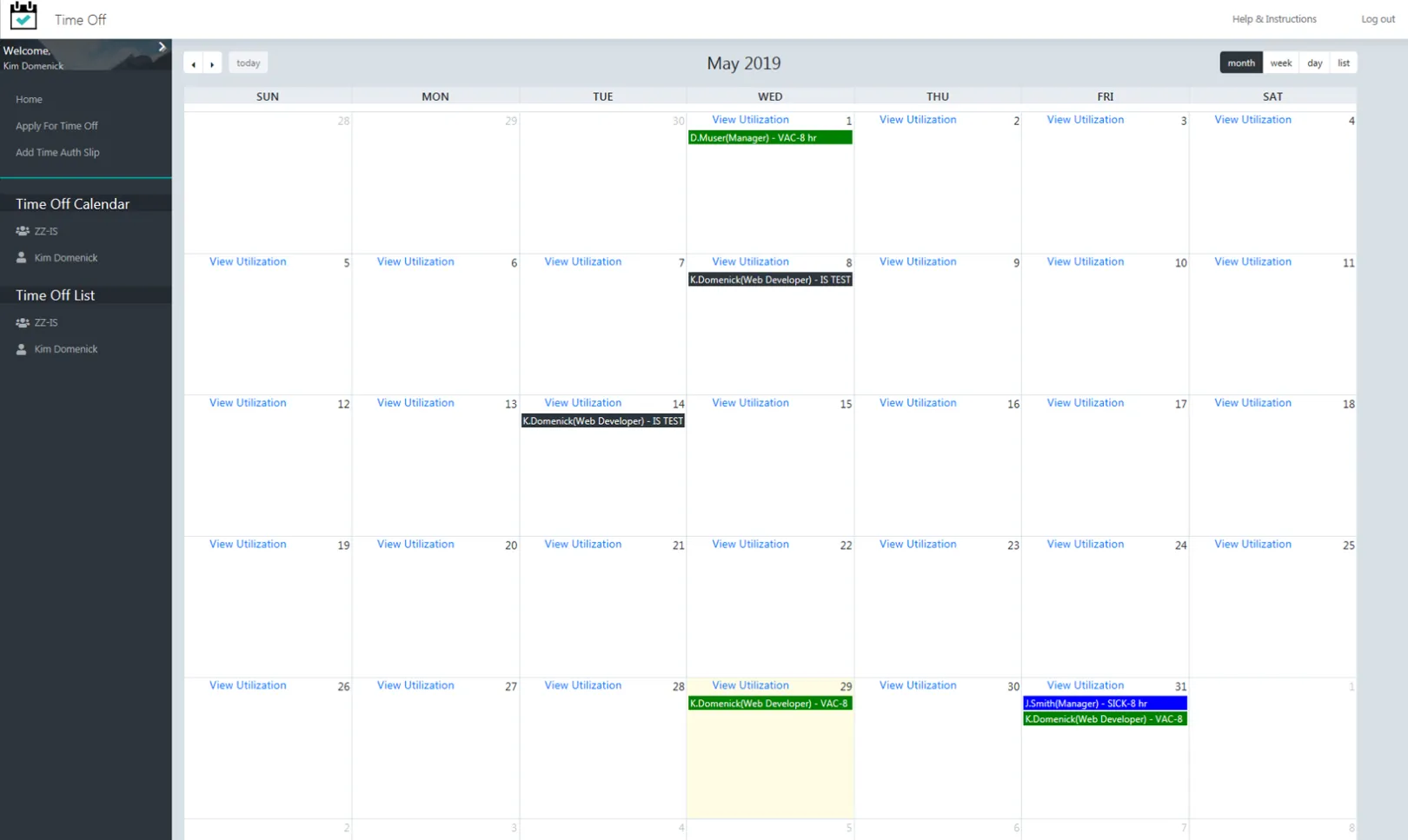This screenshot has height=840, width=1408.
Task: View Utilization for May 24
Action: 1086,545
